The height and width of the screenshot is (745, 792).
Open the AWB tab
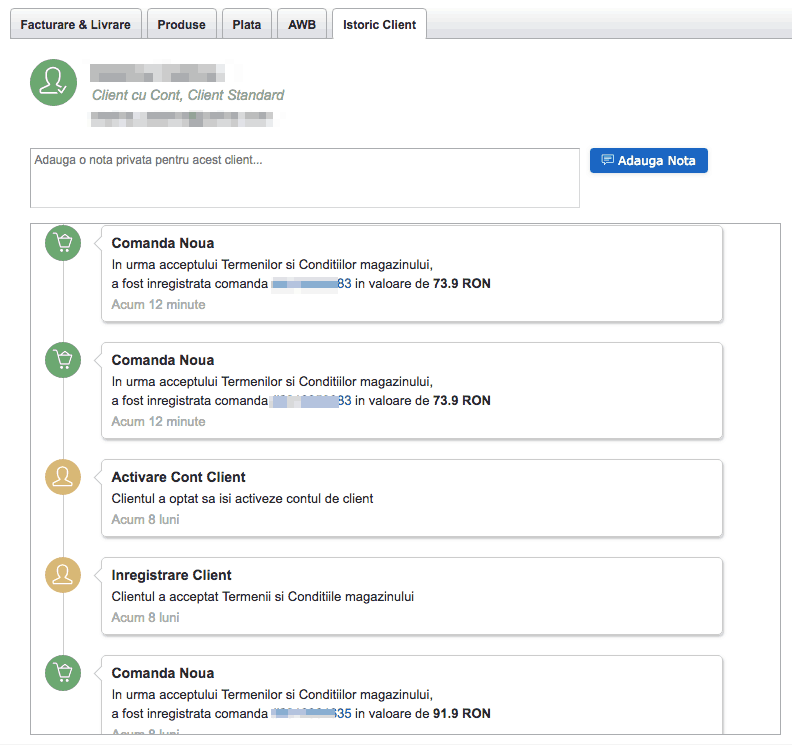click(x=301, y=25)
